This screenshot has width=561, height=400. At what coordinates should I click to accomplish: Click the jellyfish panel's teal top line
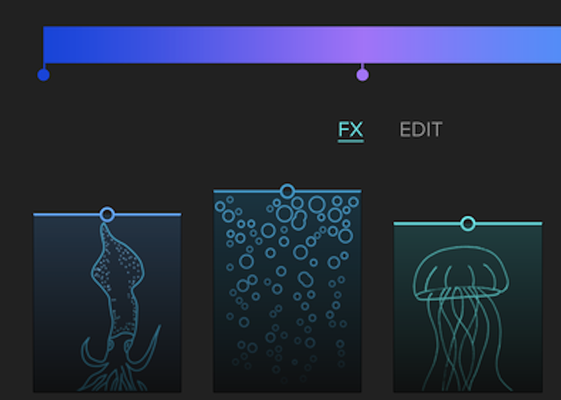468,224
